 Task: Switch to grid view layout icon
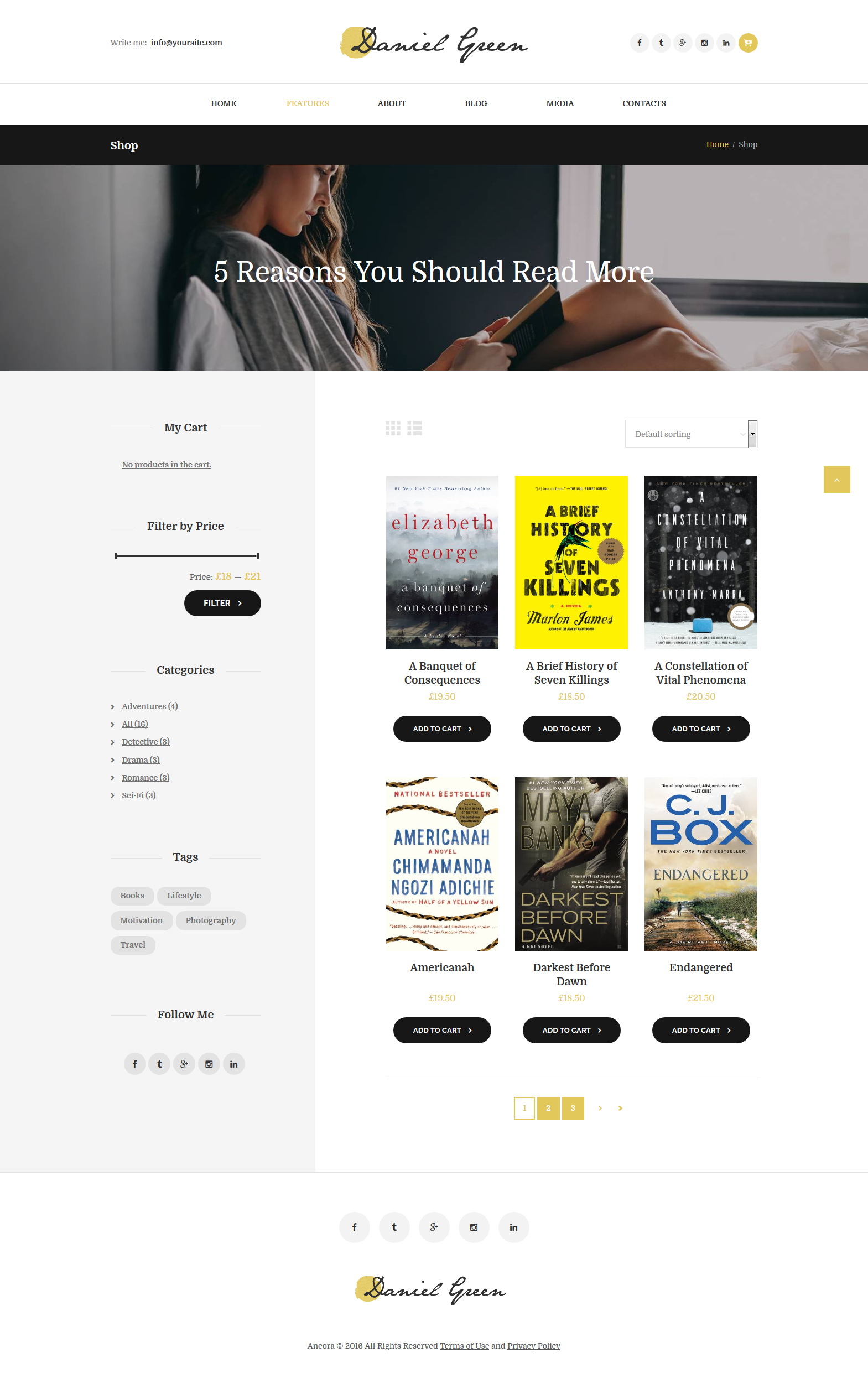coord(393,428)
